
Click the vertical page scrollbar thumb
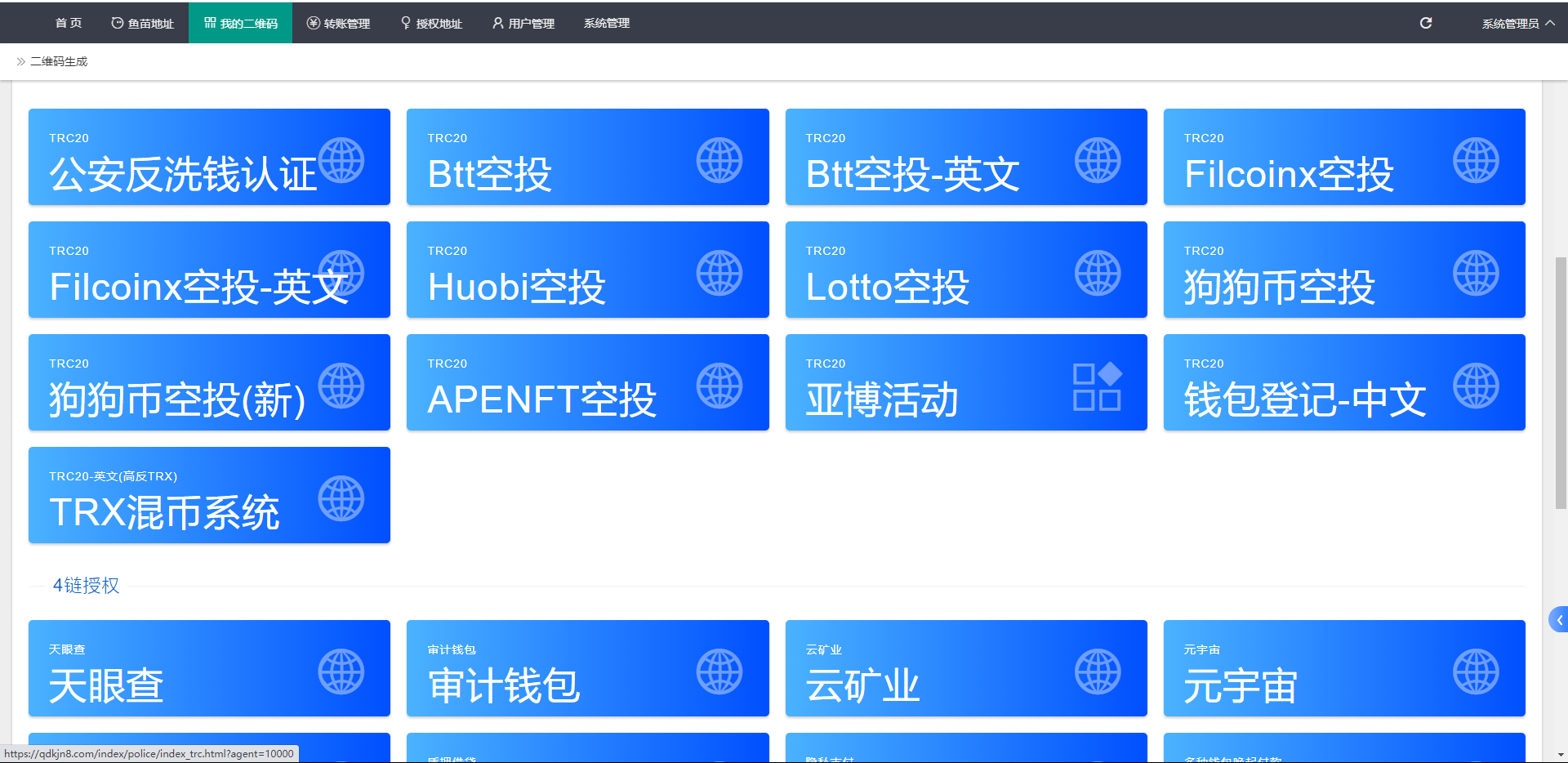(x=1561, y=384)
